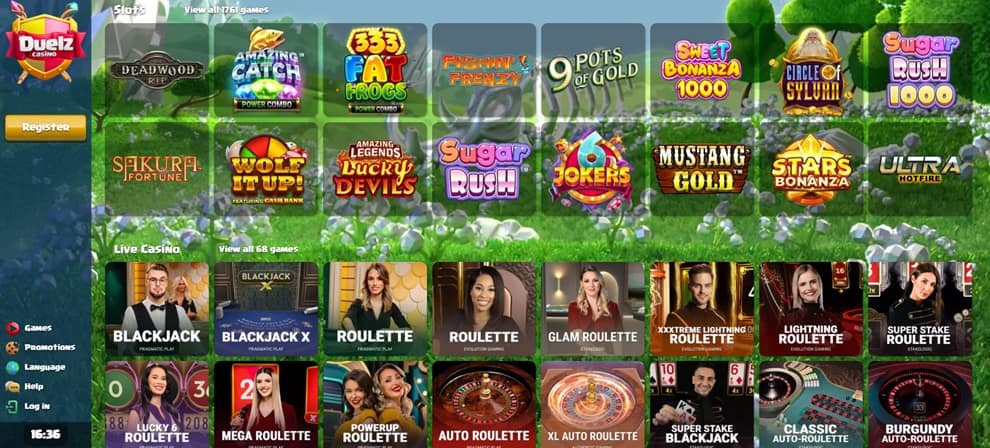The height and width of the screenshot is (448, 990).
Task: Select the Mustang Gold slot
Action: [x=701, y=169]
